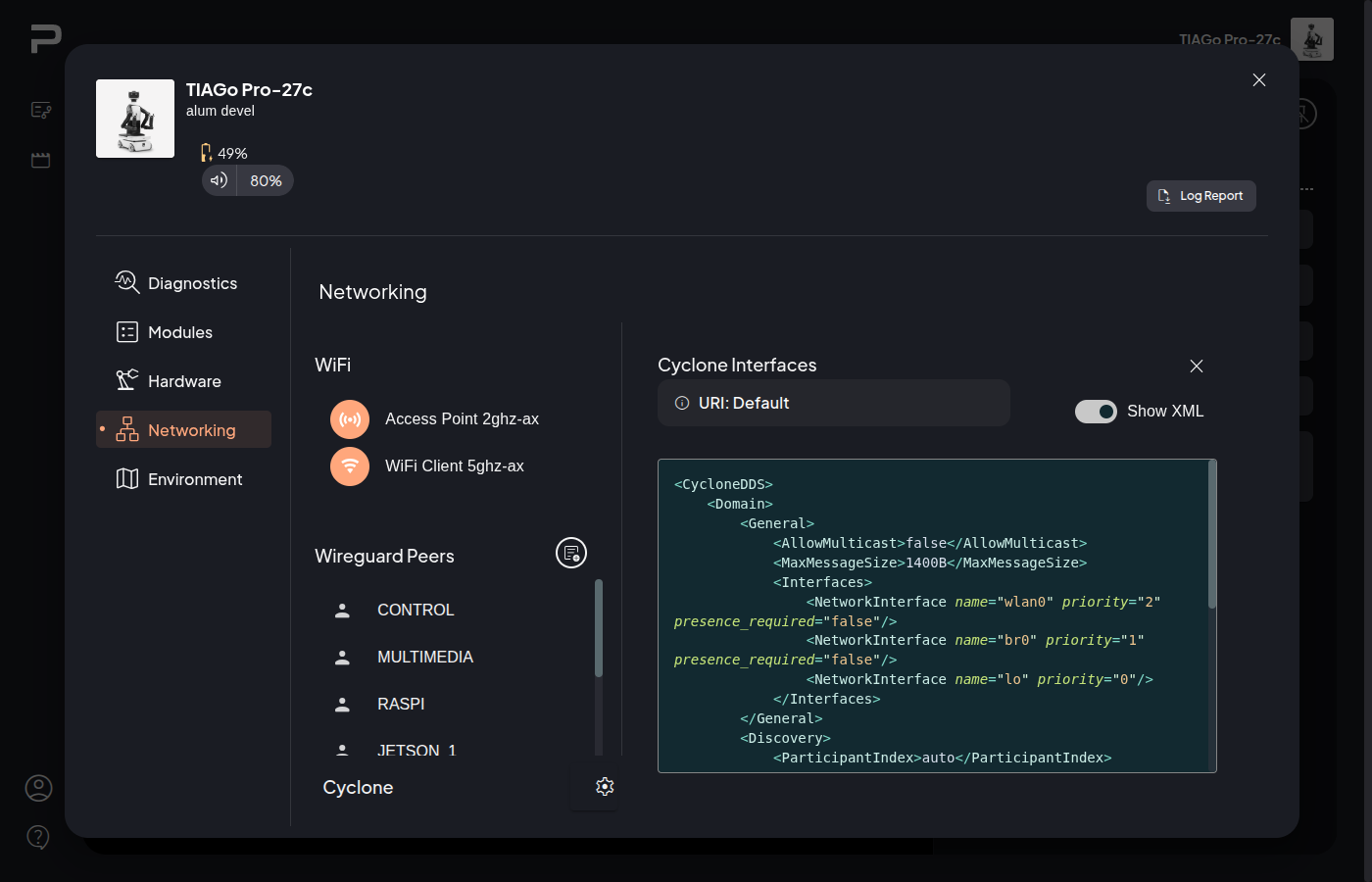Click the TIAGo robot thumbnail image
Screen dimensions: 1372x882
pyautogui.click(x=135, y=119)
